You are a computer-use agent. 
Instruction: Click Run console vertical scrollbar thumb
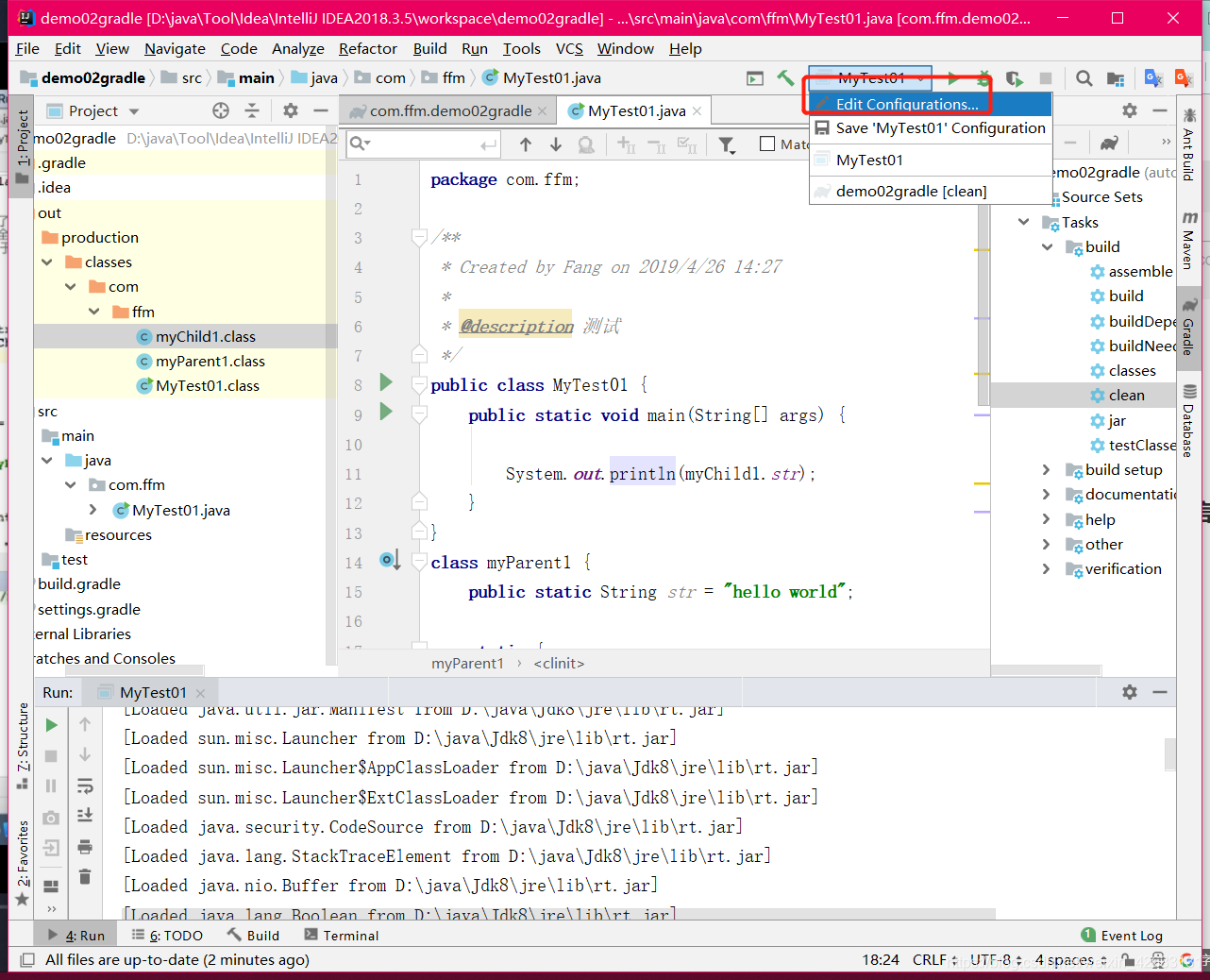tap(1170, 754)
